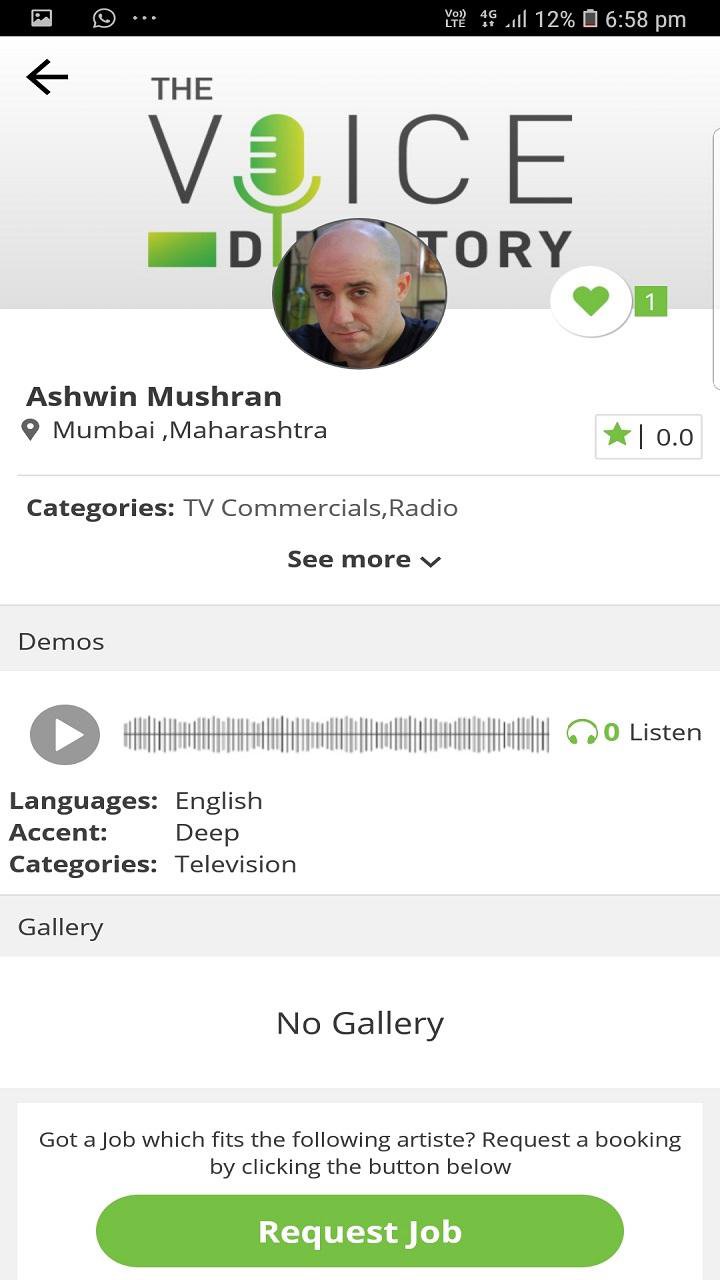Expand the See more chevron
Viewport: 720px width, 1280px height.
pos(431,561)
